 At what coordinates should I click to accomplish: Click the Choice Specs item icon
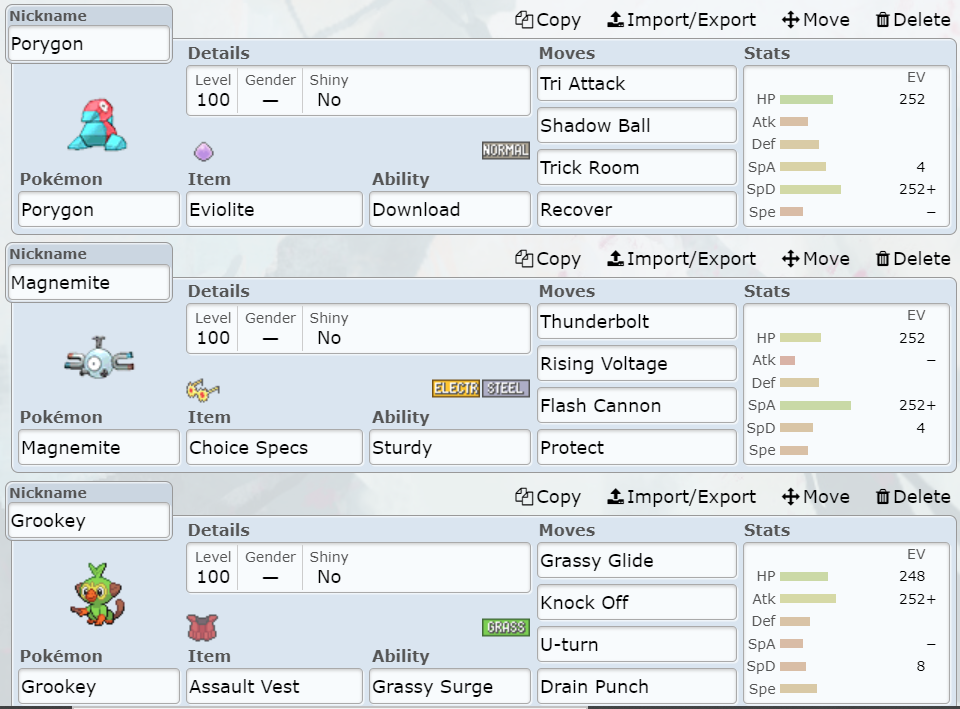(x=203, y=389)
